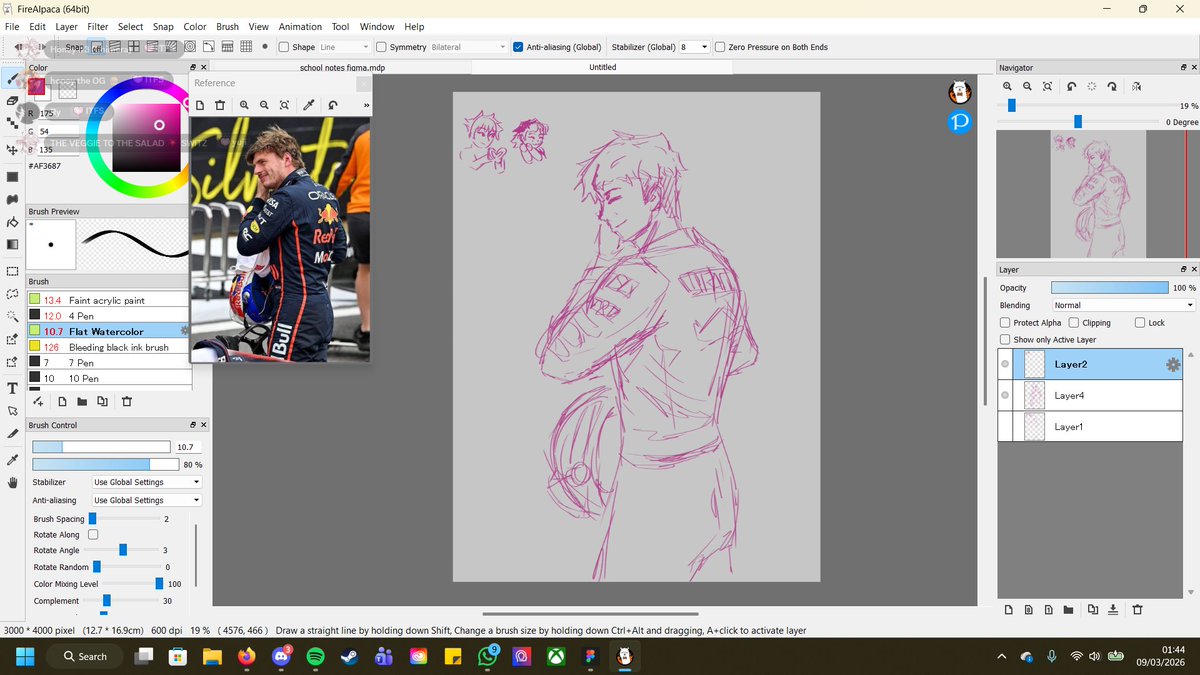Open the Filter menu

[x=97, y=26]
